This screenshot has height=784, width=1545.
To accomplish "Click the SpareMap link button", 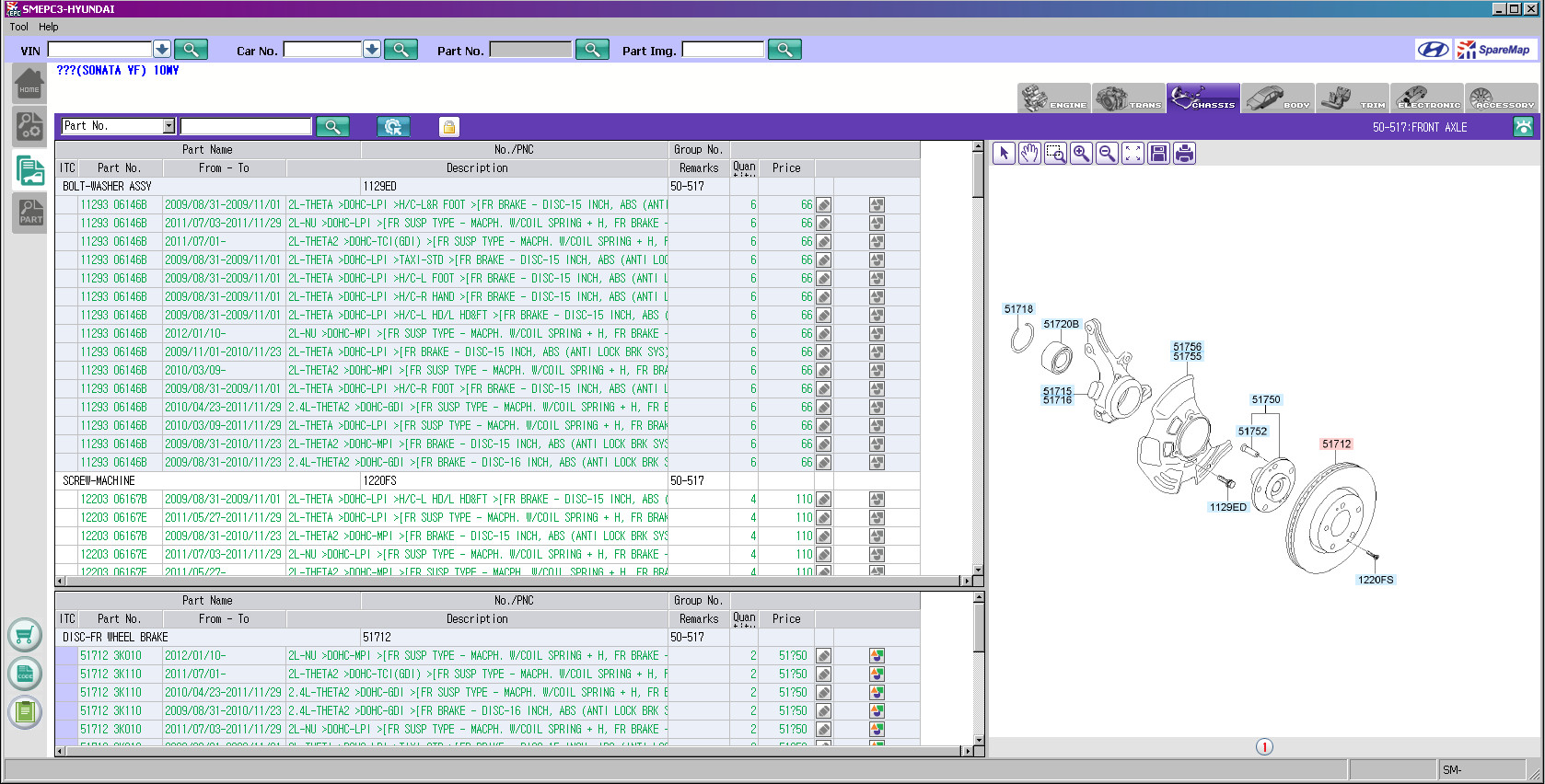I will [1497, 50].
